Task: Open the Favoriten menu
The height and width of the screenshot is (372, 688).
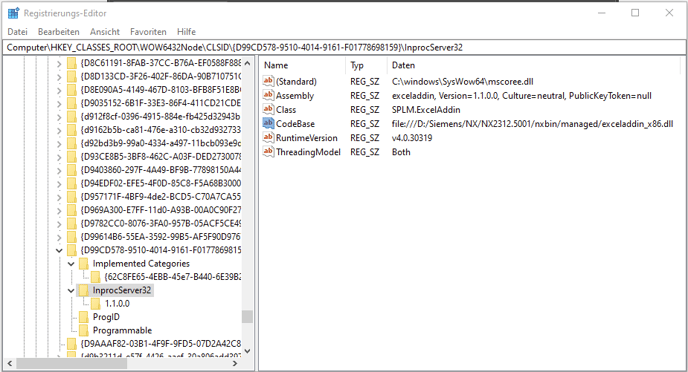Action: tap(148, 32)
